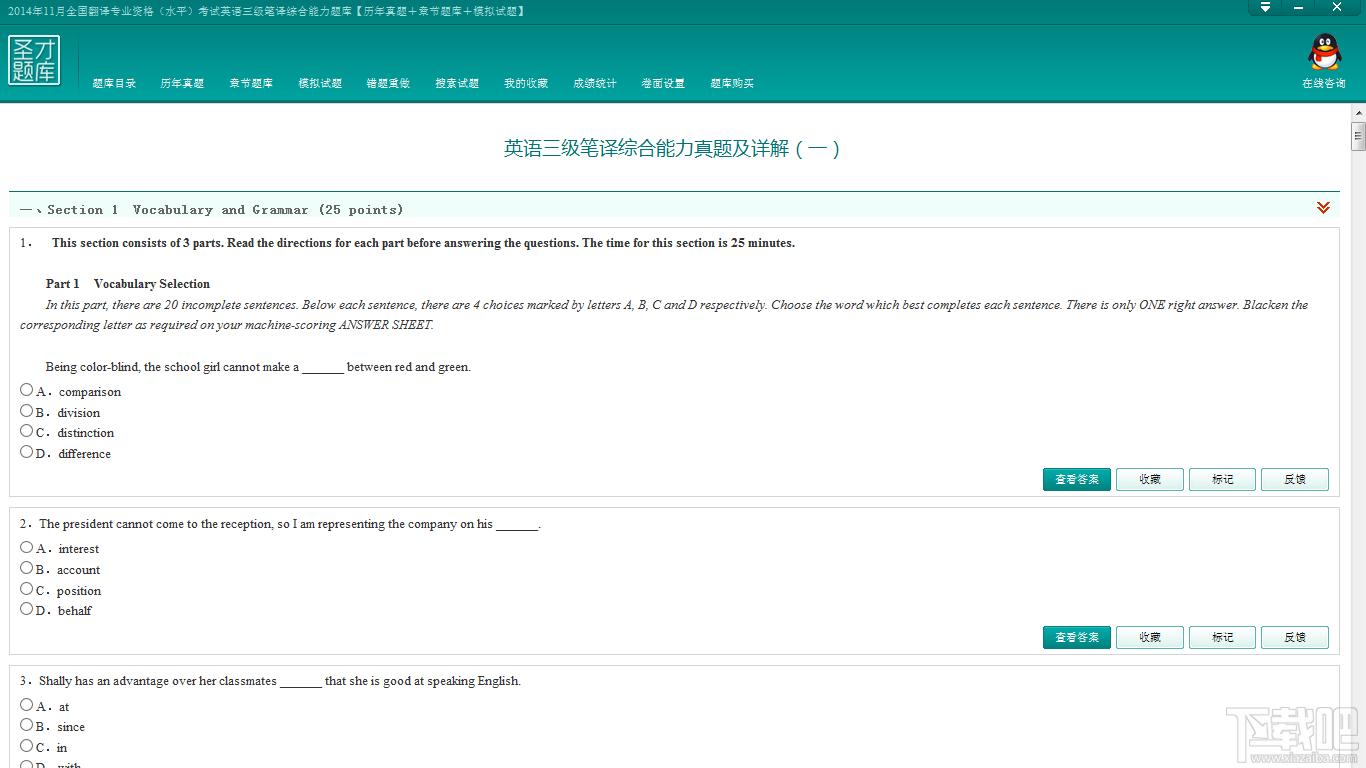Switch to 章节题库
This screenshot has height=768, width=1366.
[x=251, y=83]
